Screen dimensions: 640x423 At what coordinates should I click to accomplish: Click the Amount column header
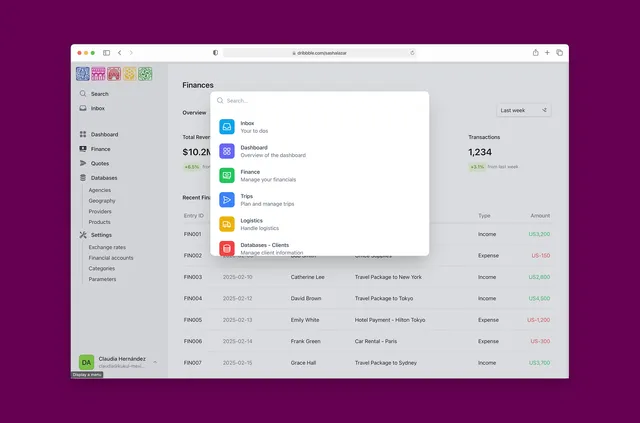click(x=540, y=216)
